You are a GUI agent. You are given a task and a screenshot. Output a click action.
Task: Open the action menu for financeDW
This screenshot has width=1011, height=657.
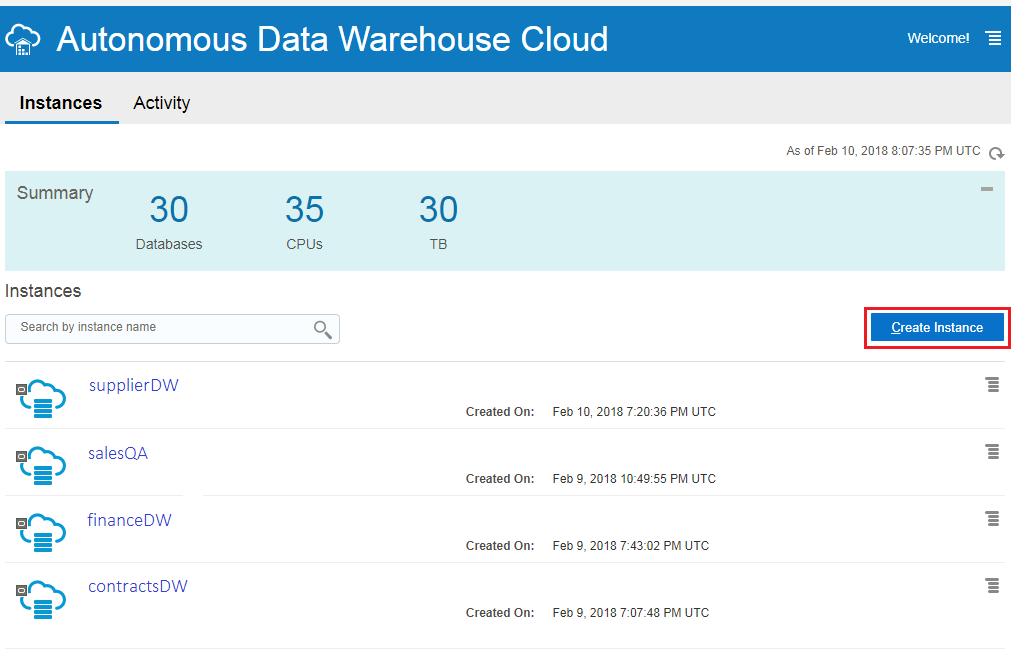pyautogui.click(x=992, y=519)
